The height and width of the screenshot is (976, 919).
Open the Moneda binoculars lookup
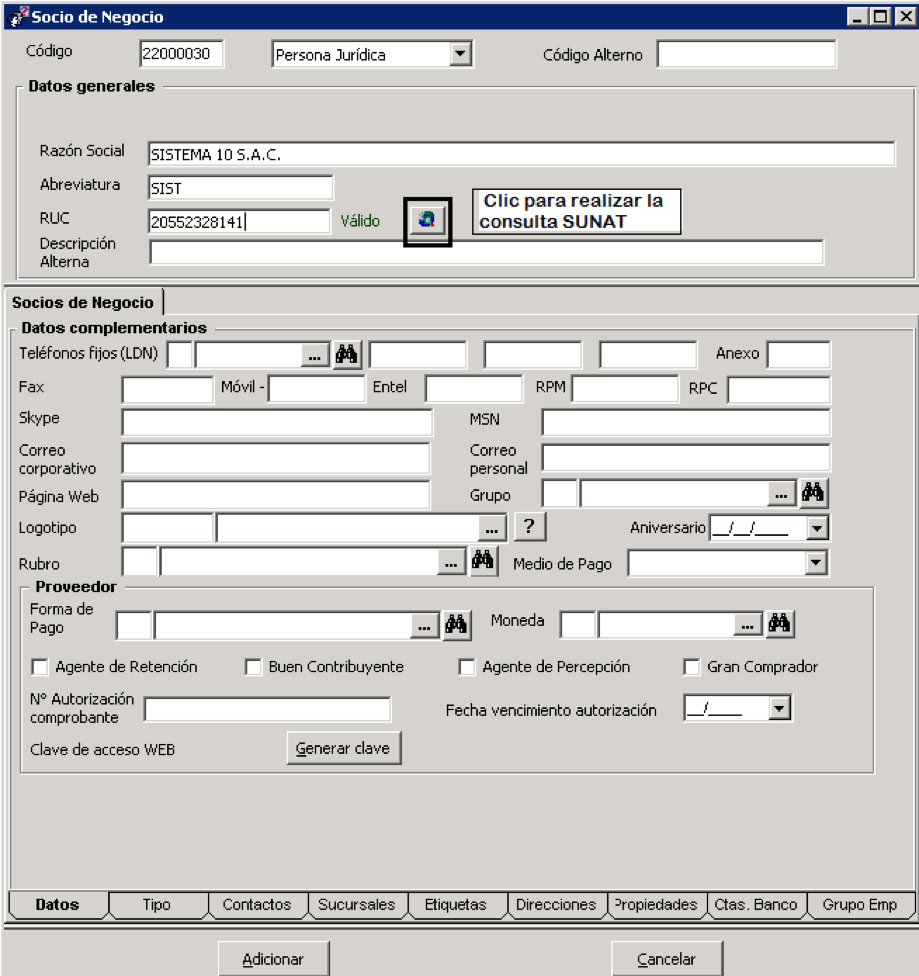pyautogui.click(x=780, y=624)
